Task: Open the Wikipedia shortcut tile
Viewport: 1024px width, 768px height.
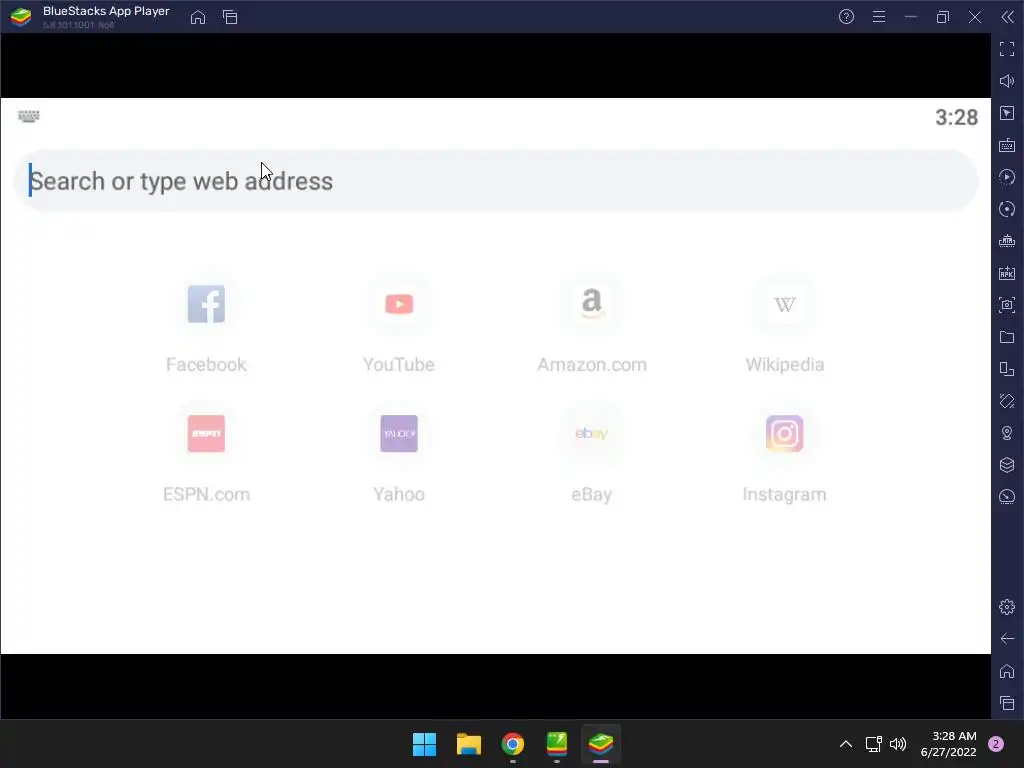Action: point(784,325)
